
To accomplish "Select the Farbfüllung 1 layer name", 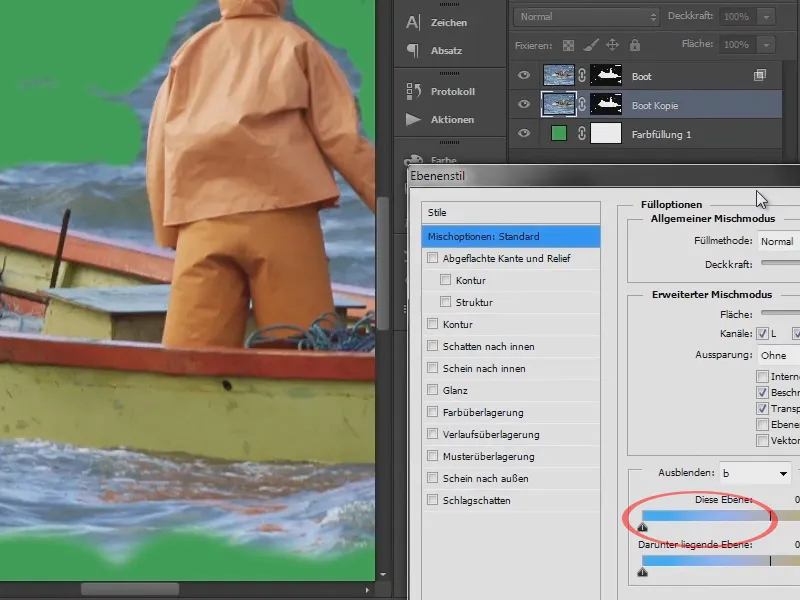I will point(661,135).
